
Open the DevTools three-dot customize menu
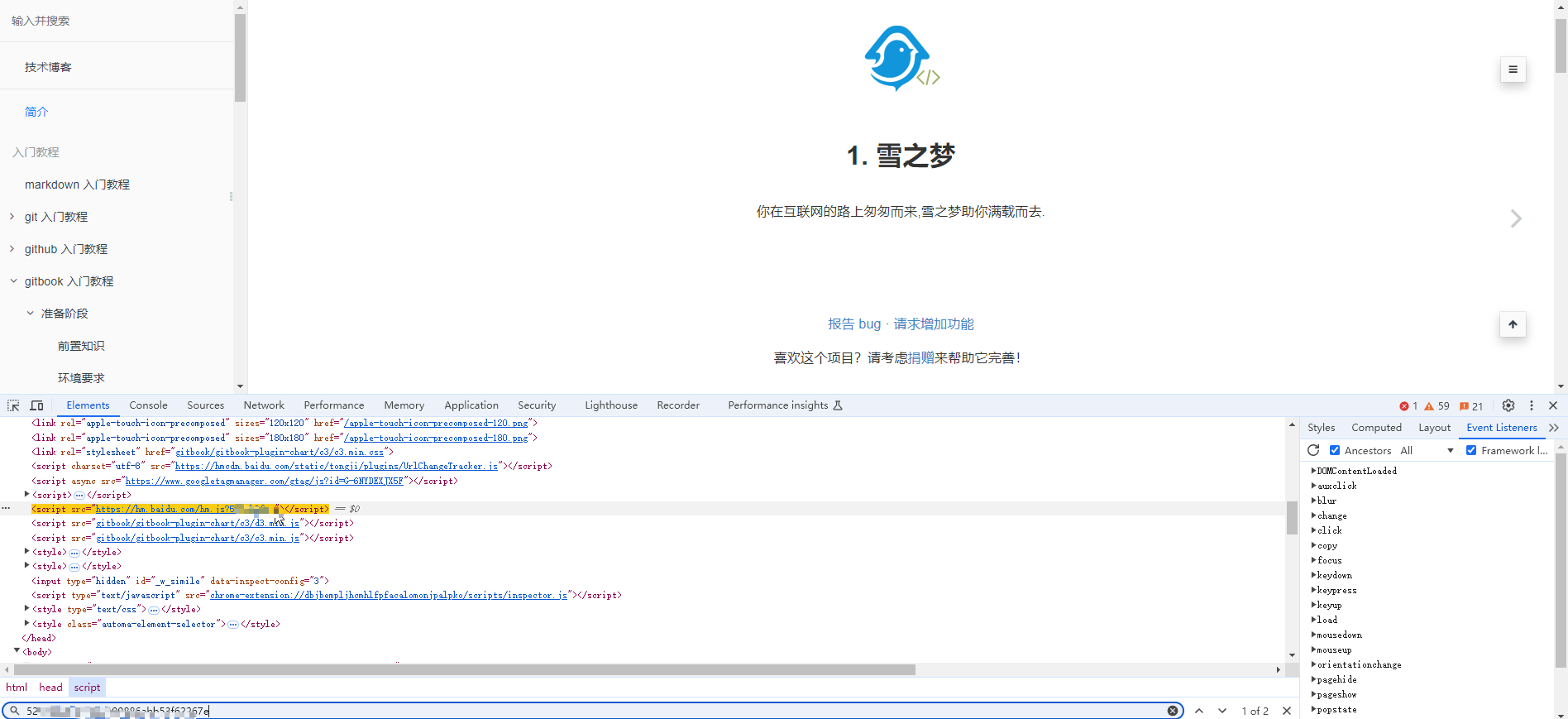[1532, 405]
